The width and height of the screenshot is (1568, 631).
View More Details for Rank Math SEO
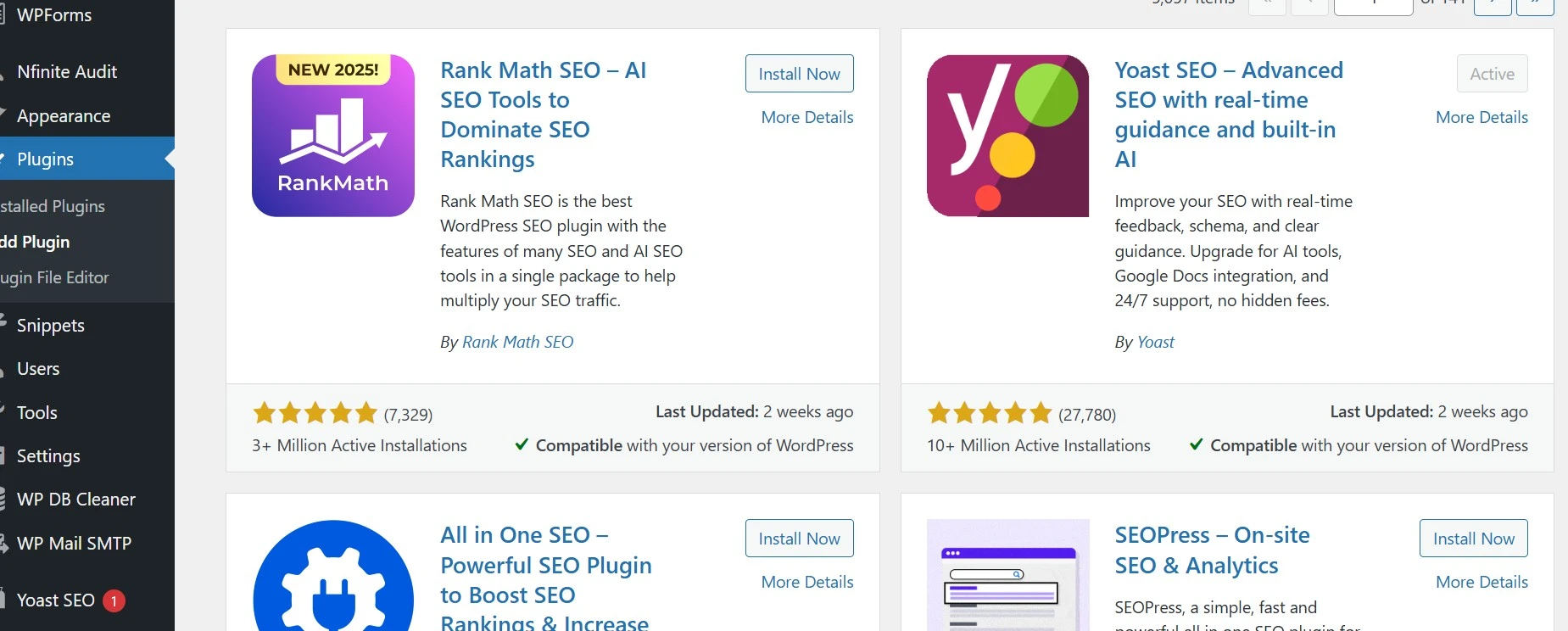[x=807, y=118]
